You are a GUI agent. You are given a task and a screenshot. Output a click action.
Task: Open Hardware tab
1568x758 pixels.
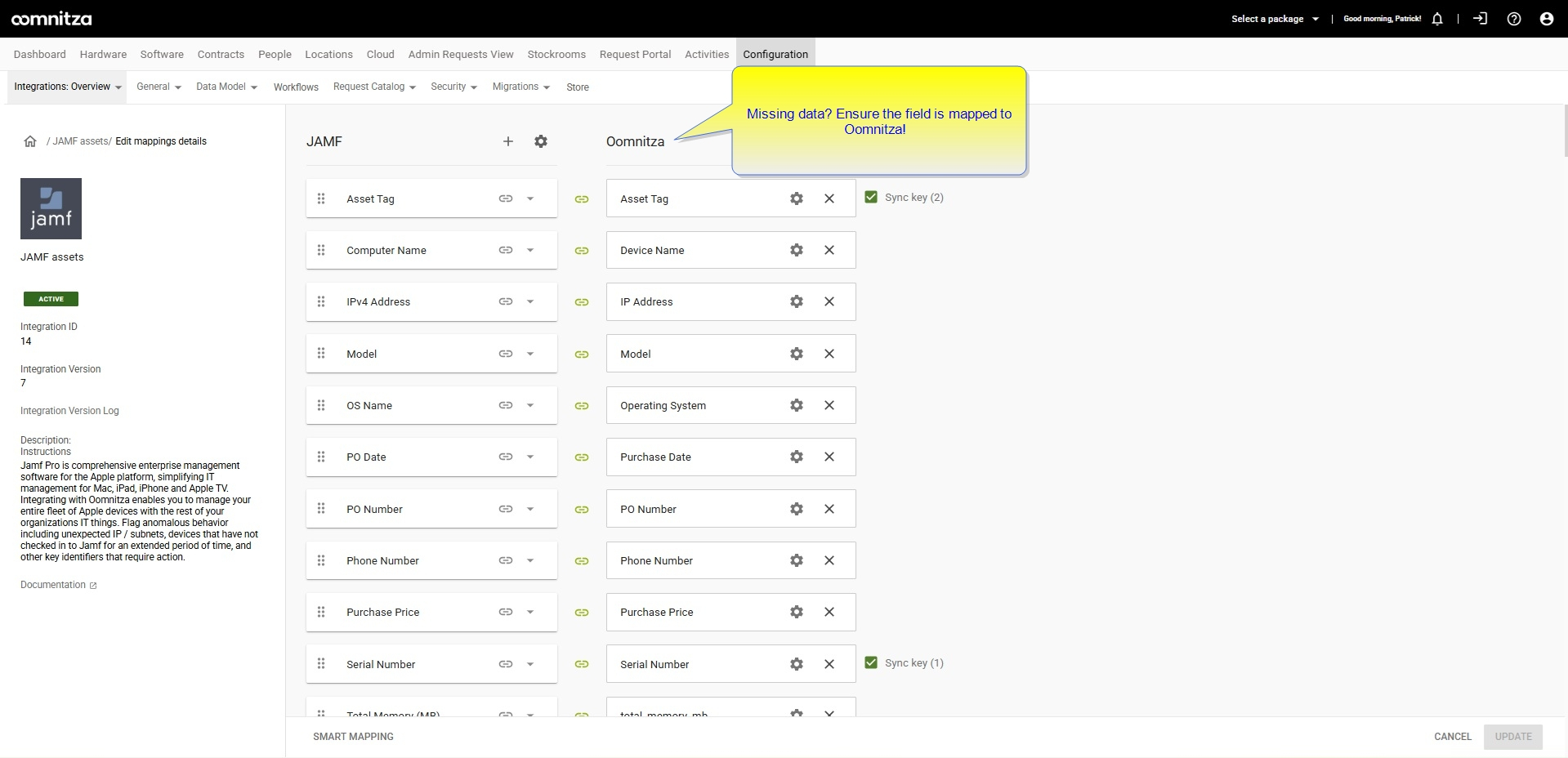pos(103,55)
